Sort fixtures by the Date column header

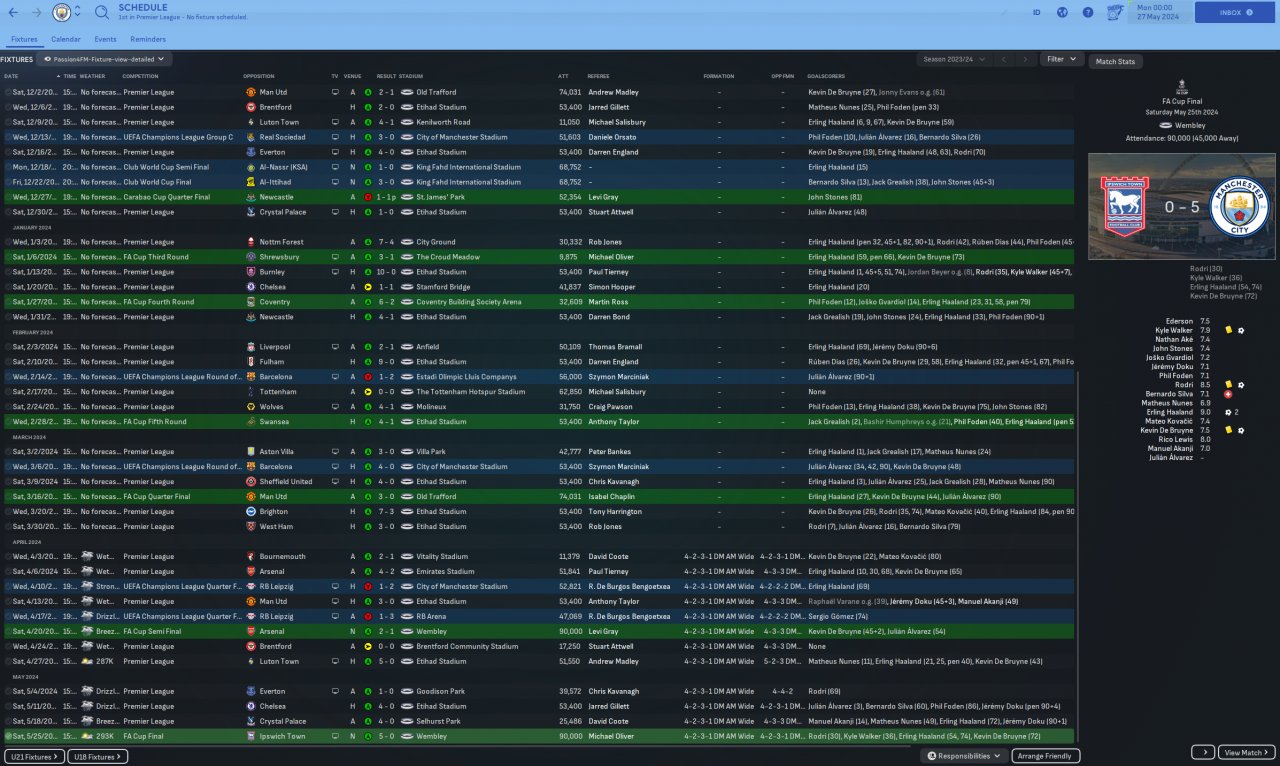[11, 76]
